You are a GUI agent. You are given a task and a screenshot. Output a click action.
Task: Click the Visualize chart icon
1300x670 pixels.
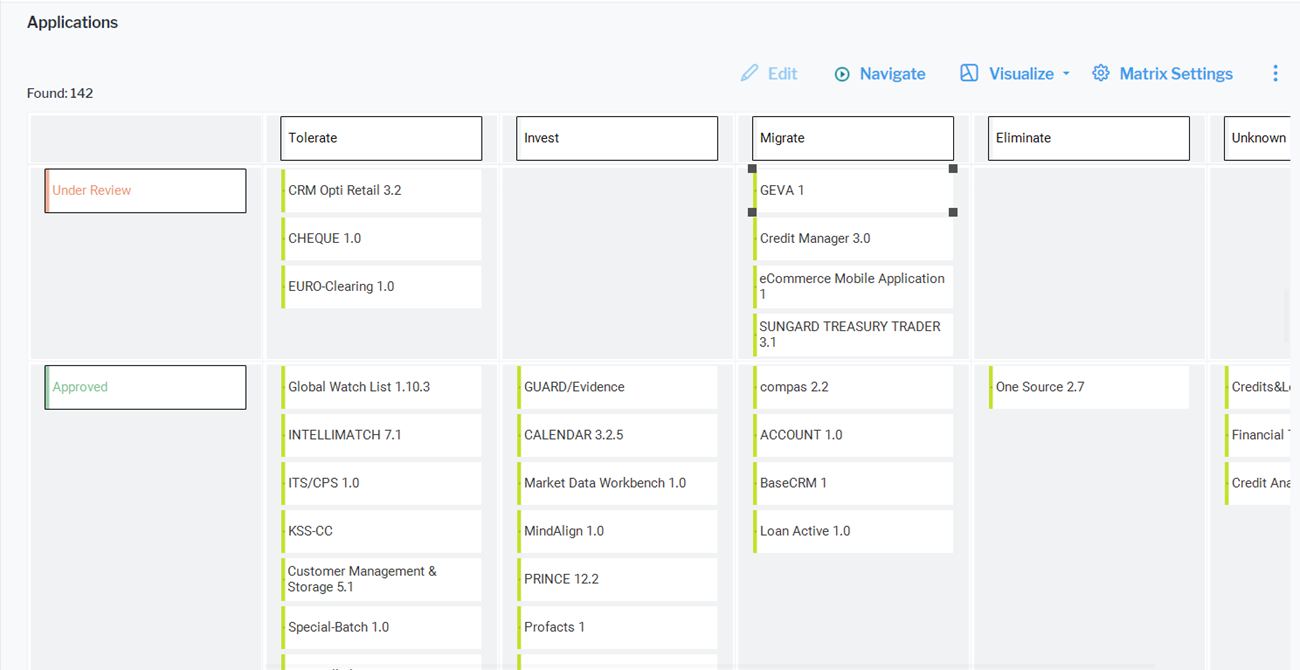(x=969, y=73)
